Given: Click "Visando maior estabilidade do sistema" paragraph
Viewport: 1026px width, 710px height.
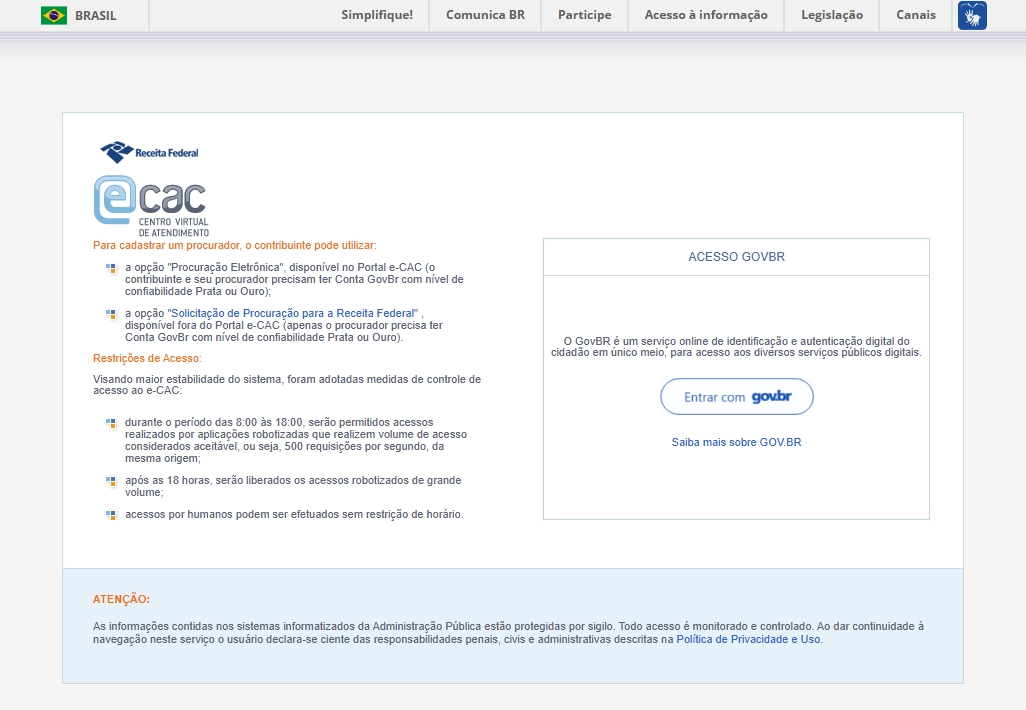Looking at the screenshot, I should (287, 385).
